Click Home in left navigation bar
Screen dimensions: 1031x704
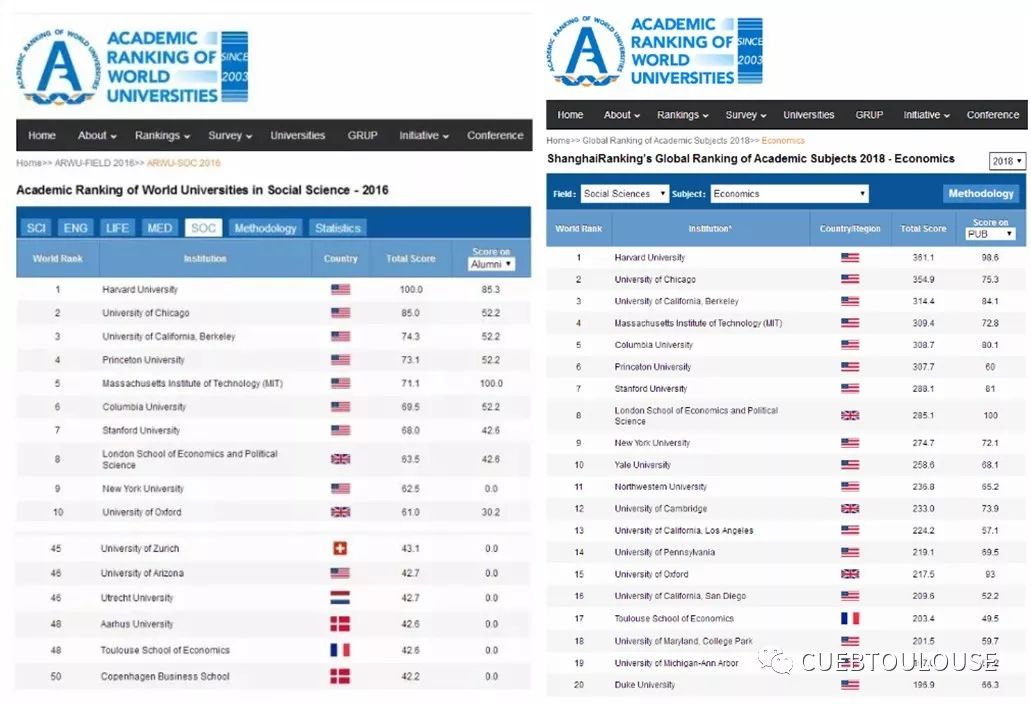(42, 135)
